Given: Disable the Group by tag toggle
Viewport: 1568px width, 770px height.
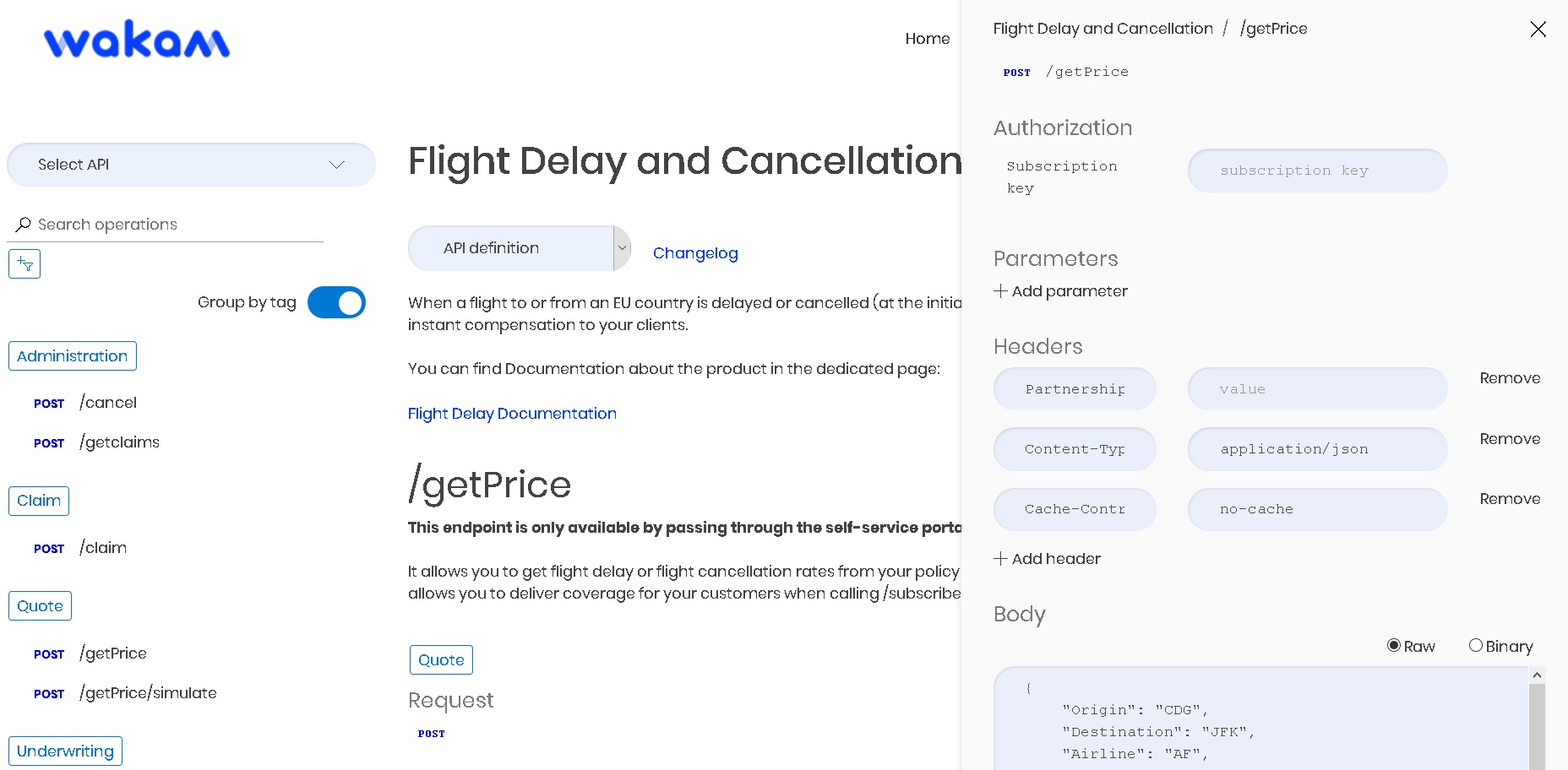Looking at the screenshot, I should click(x=336, y=301).
